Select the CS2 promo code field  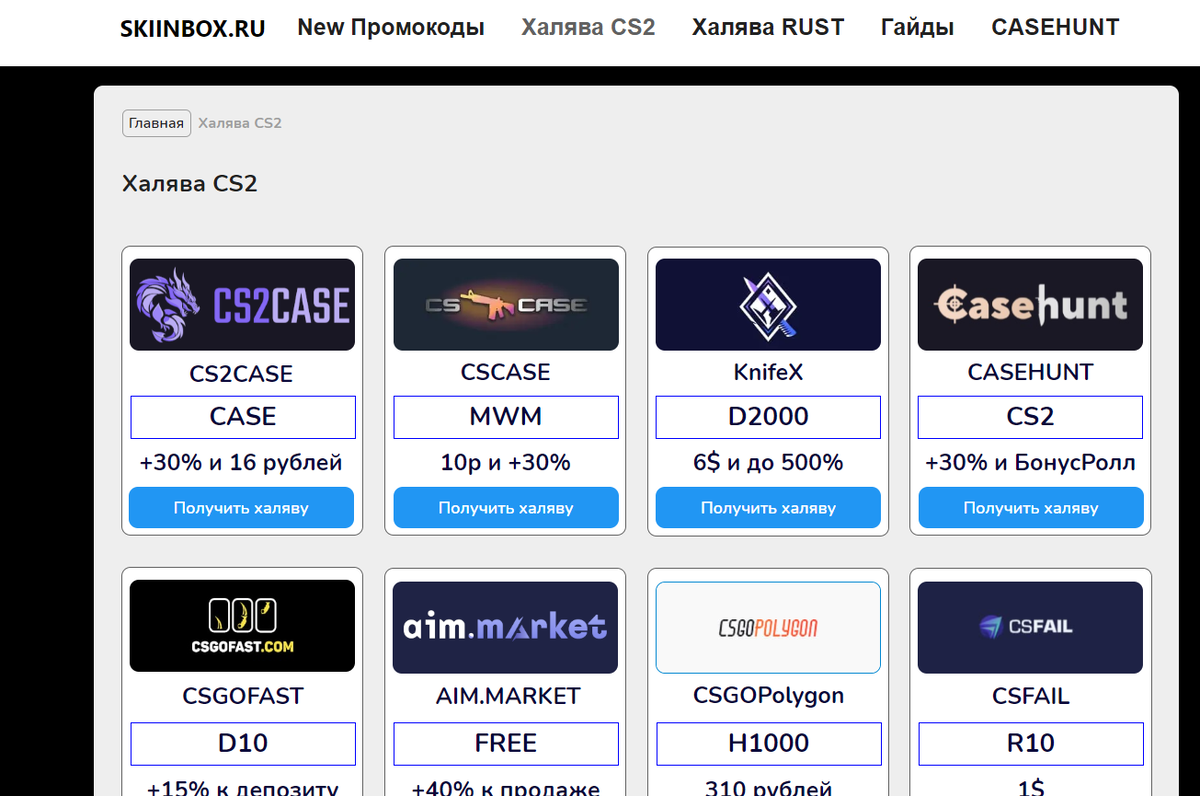coord(1030,417)
